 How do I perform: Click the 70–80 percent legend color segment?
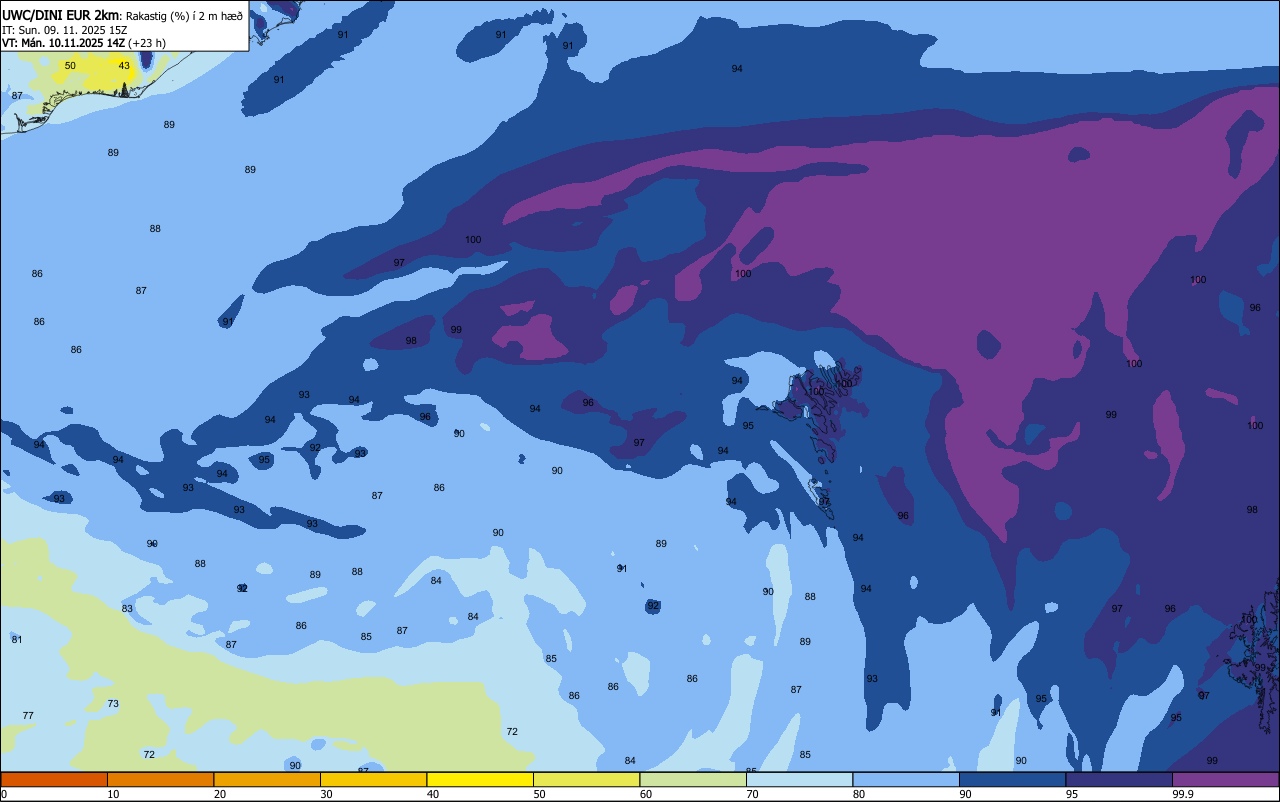(799, 779)
